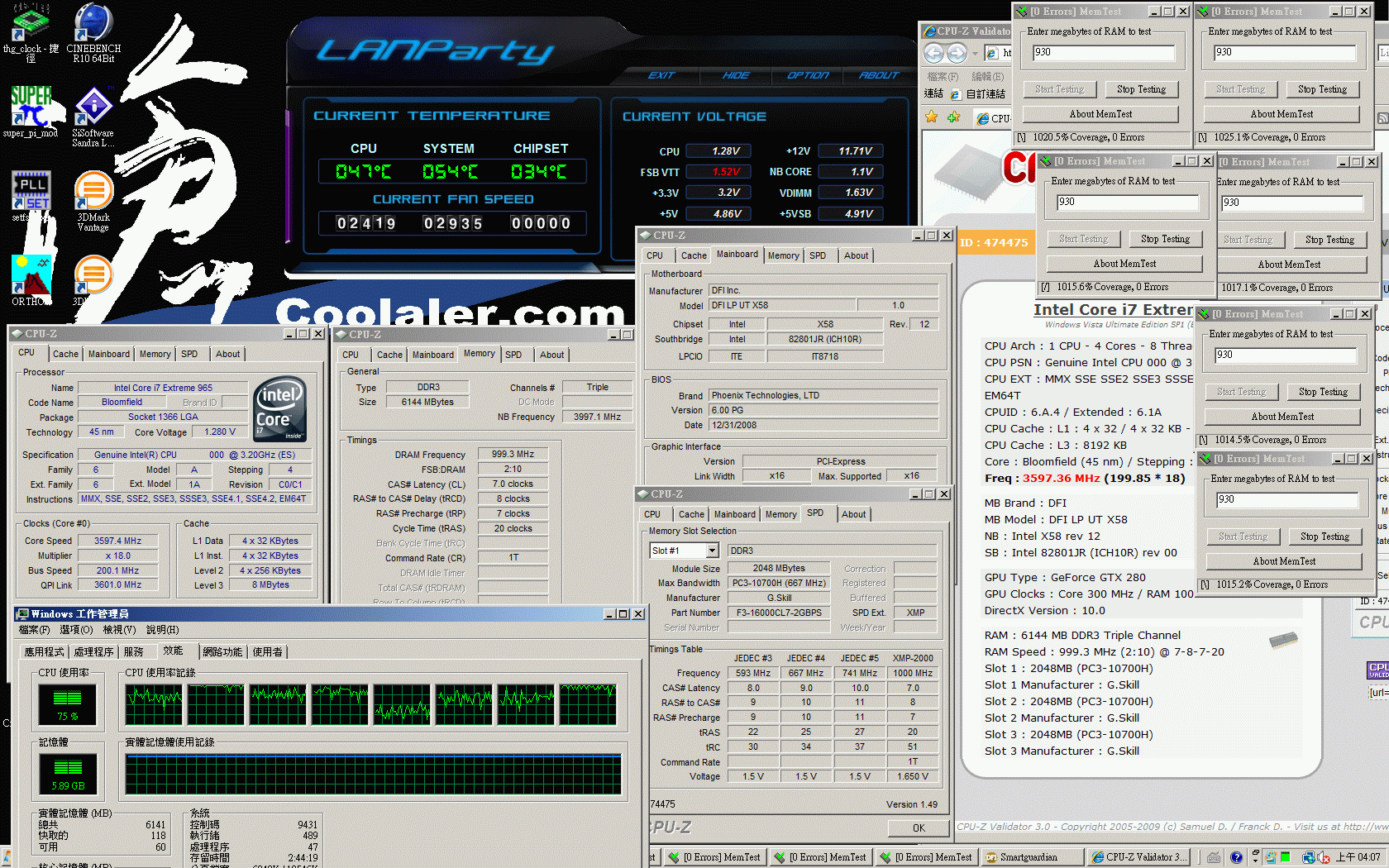This screenshot has height=868, width=1389.
Task: Open the the_clock desktop shortcut
Action: coord(31,32)
